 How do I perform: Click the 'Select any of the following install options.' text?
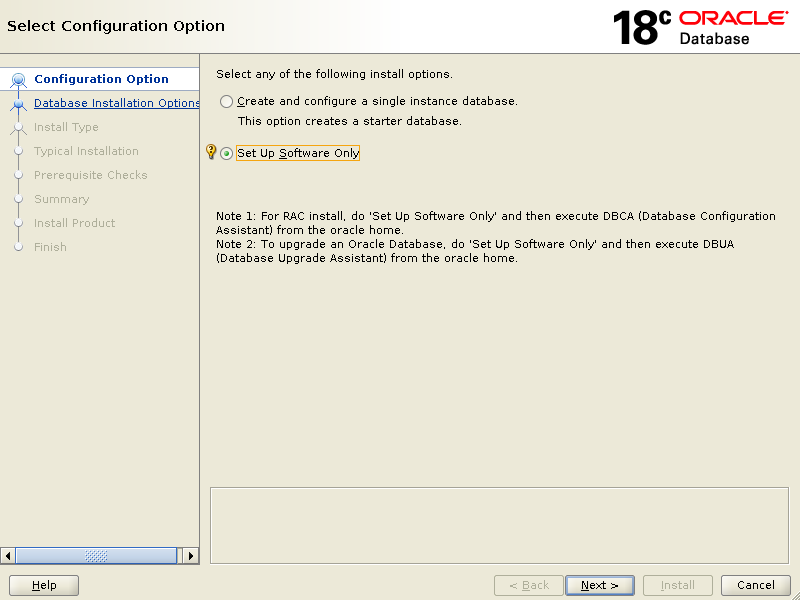[x=334, y=74]
